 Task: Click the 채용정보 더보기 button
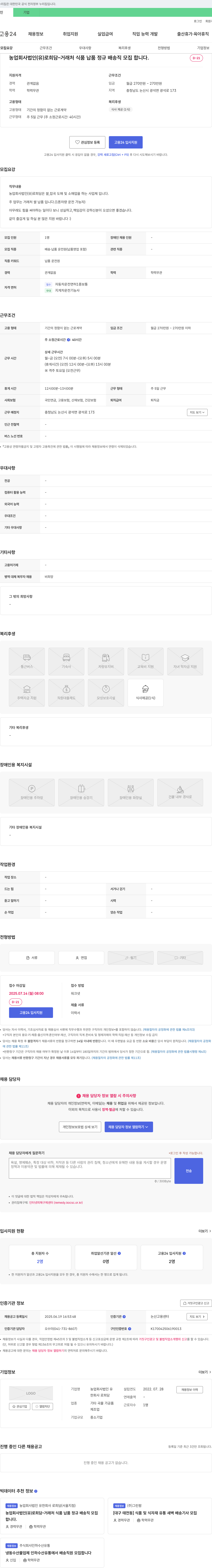coord(189,1390)
